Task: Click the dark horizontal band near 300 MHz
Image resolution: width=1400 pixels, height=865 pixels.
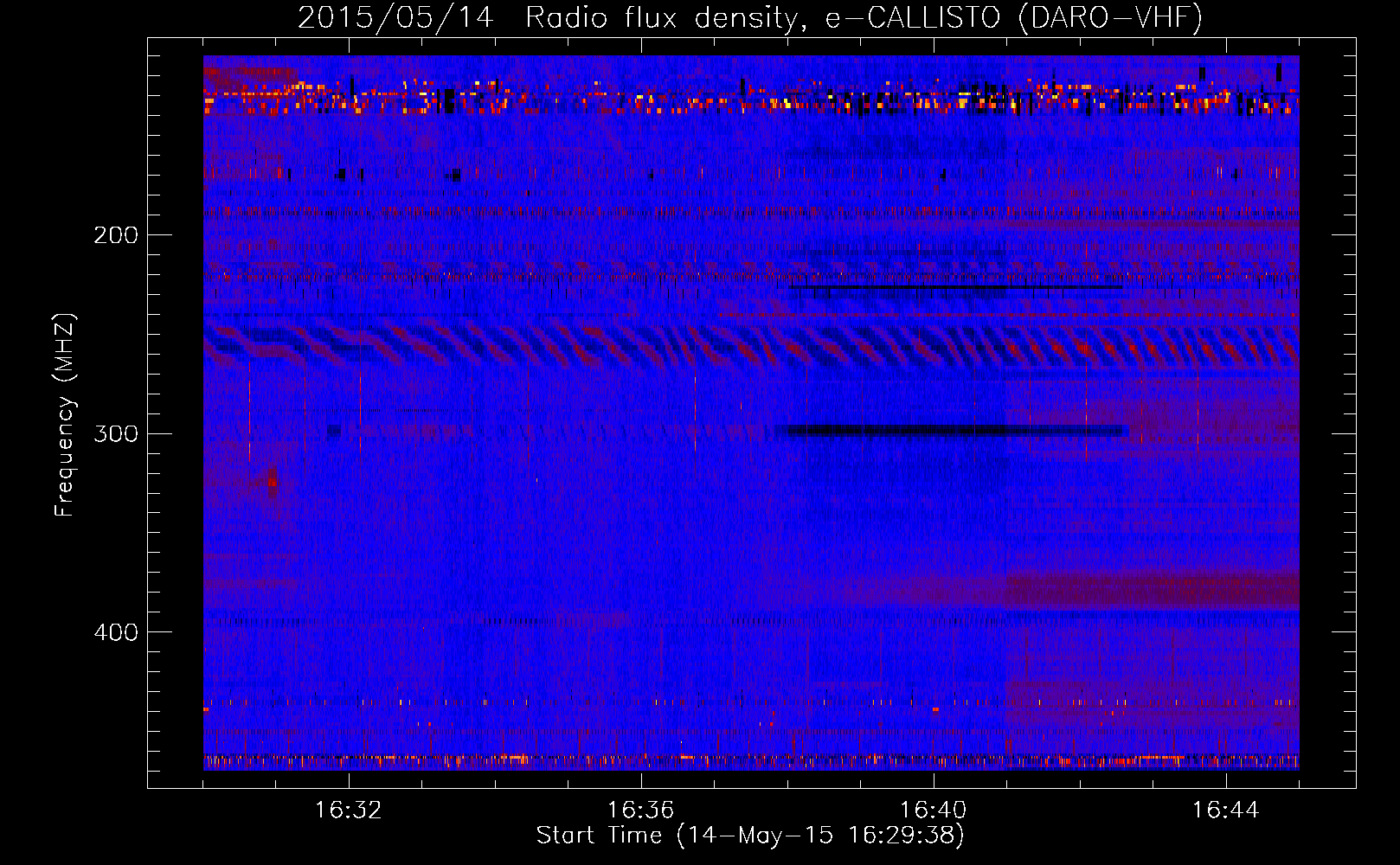Action: pyautogui.click(x=952, y=430)
